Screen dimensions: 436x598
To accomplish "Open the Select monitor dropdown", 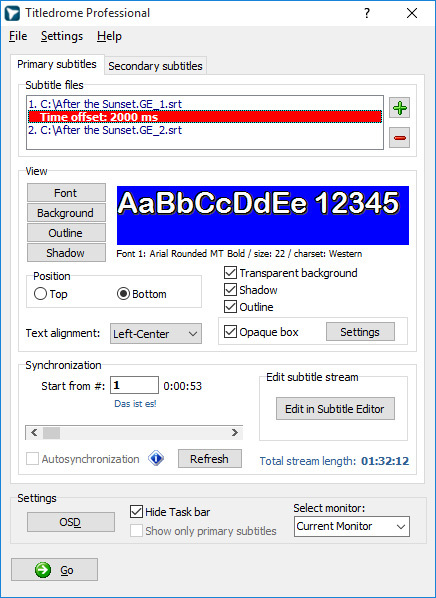I will (x=352, y=526).
